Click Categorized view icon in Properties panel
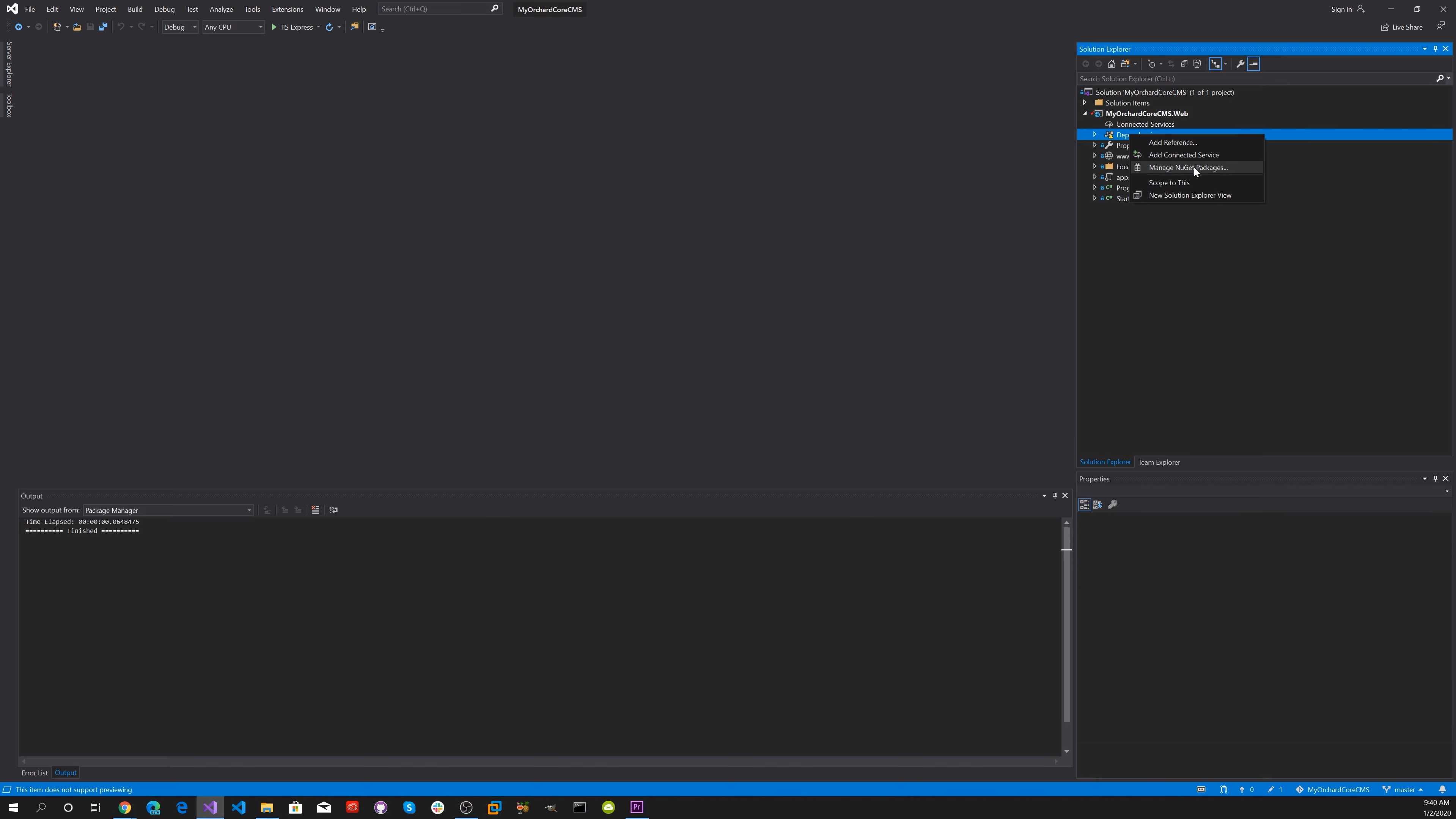The width and height of the screenshot is (1456, 819). [1084, 504]
